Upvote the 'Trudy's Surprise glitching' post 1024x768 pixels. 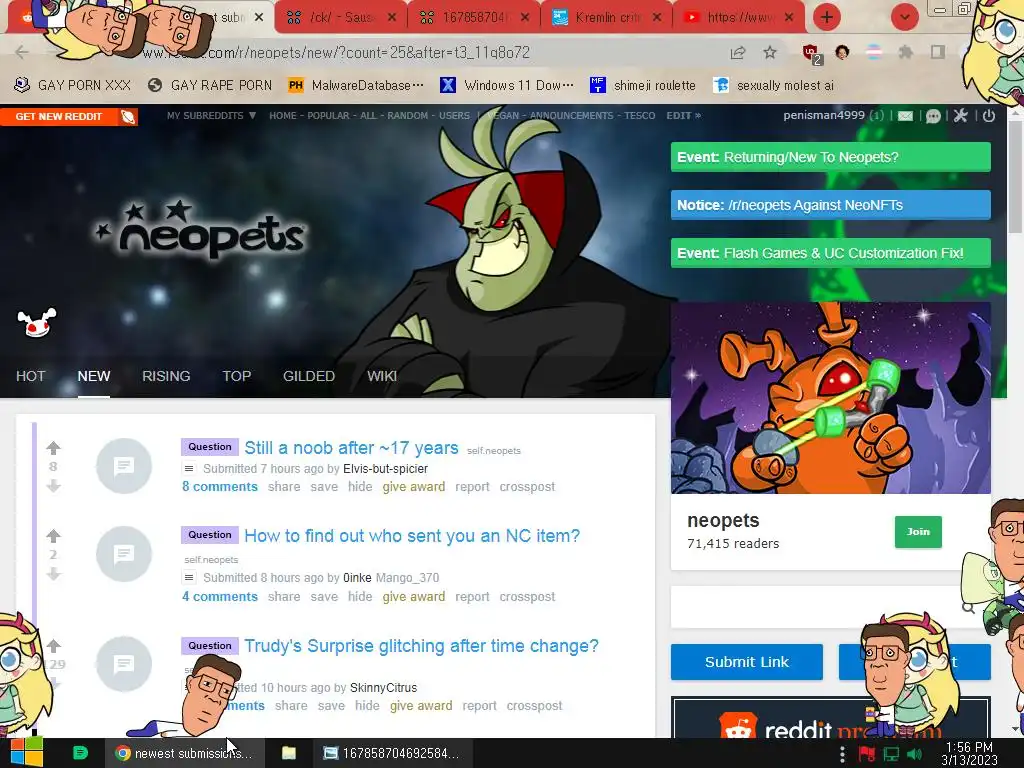point(54,646)
